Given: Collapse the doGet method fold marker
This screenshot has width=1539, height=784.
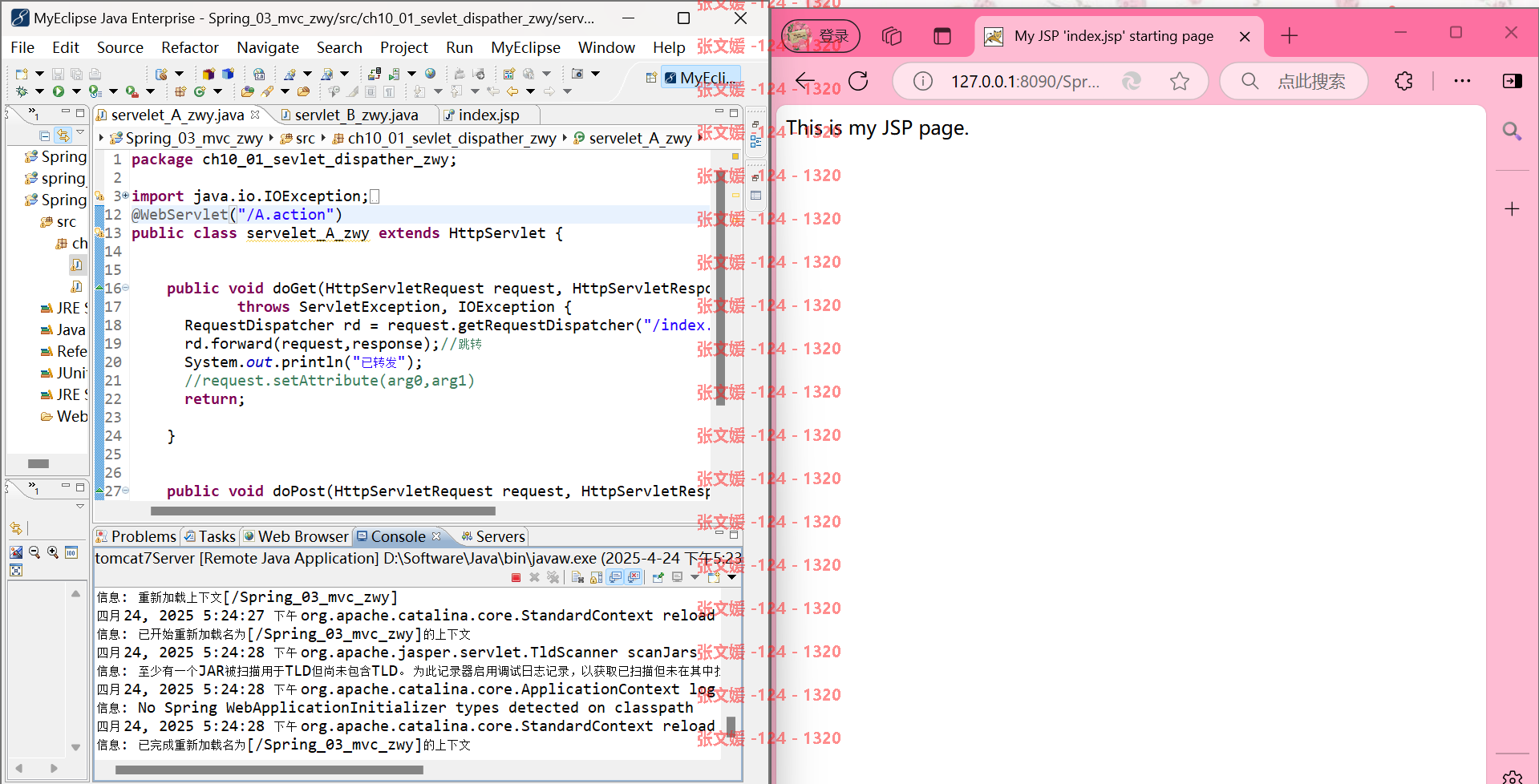Looking at the screenshot, I should click(x=126, y=288).
